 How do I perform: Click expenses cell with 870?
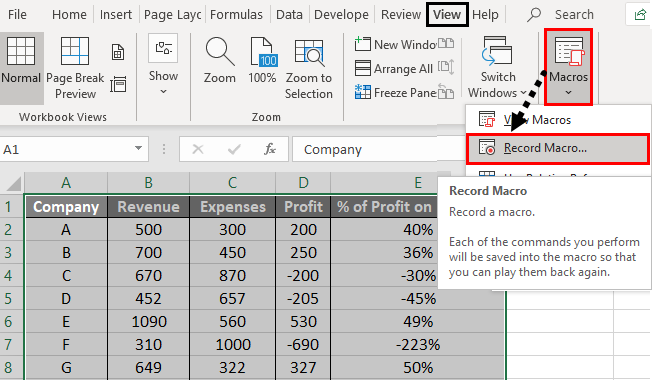[x=232, y=276]
